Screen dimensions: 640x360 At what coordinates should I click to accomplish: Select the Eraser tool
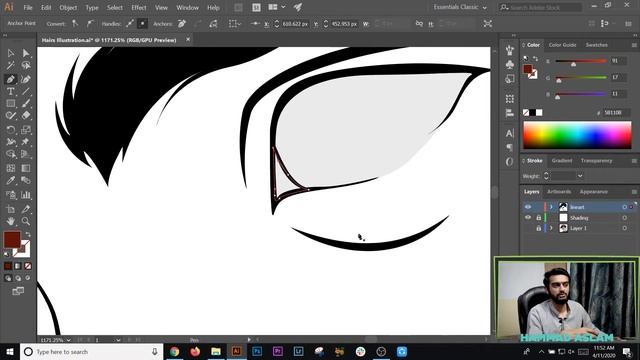point(26,116)
